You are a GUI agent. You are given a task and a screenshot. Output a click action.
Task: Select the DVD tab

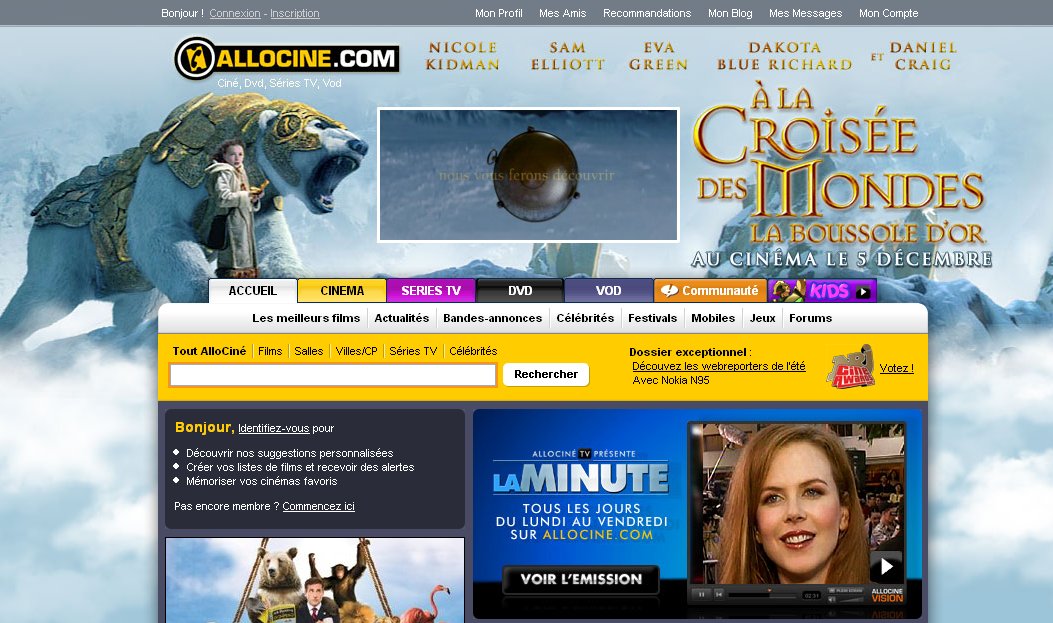[520, 291]
